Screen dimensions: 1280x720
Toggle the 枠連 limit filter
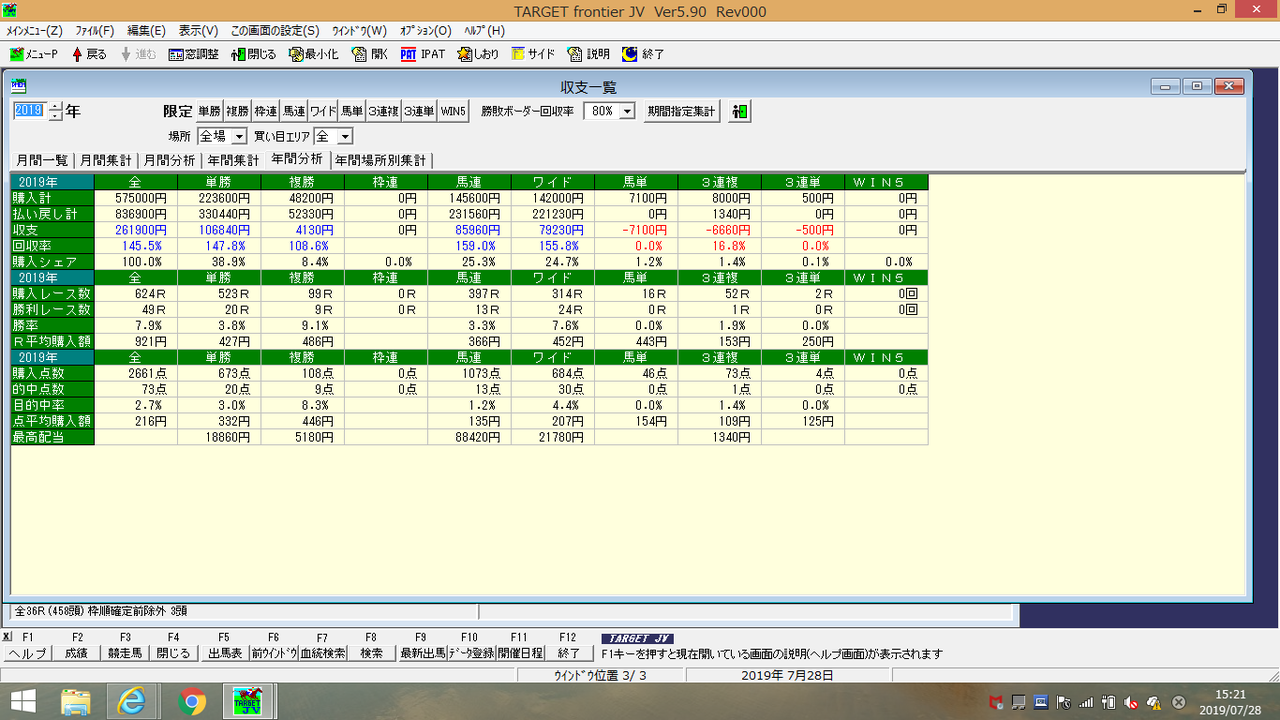pos(265,111)
